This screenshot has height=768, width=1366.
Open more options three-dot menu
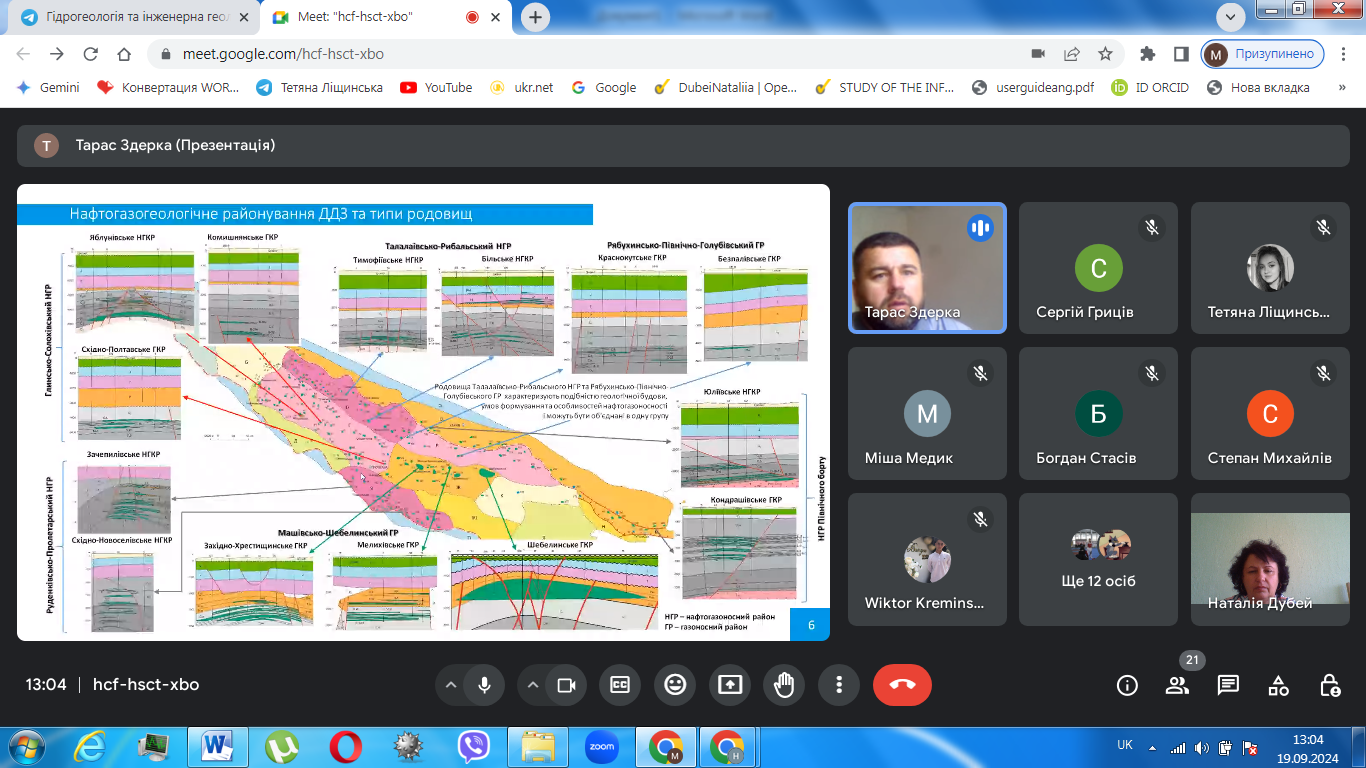coord(839,685)
